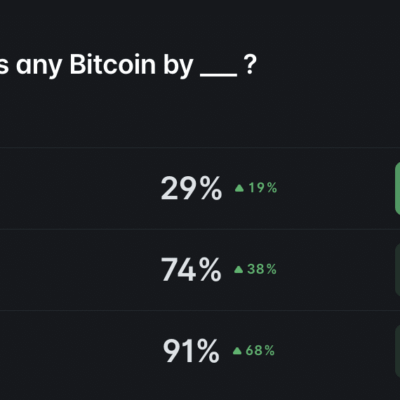Open the outcome row showing 91%
Screen dimensions: 400x400
(x=200, y=351)
